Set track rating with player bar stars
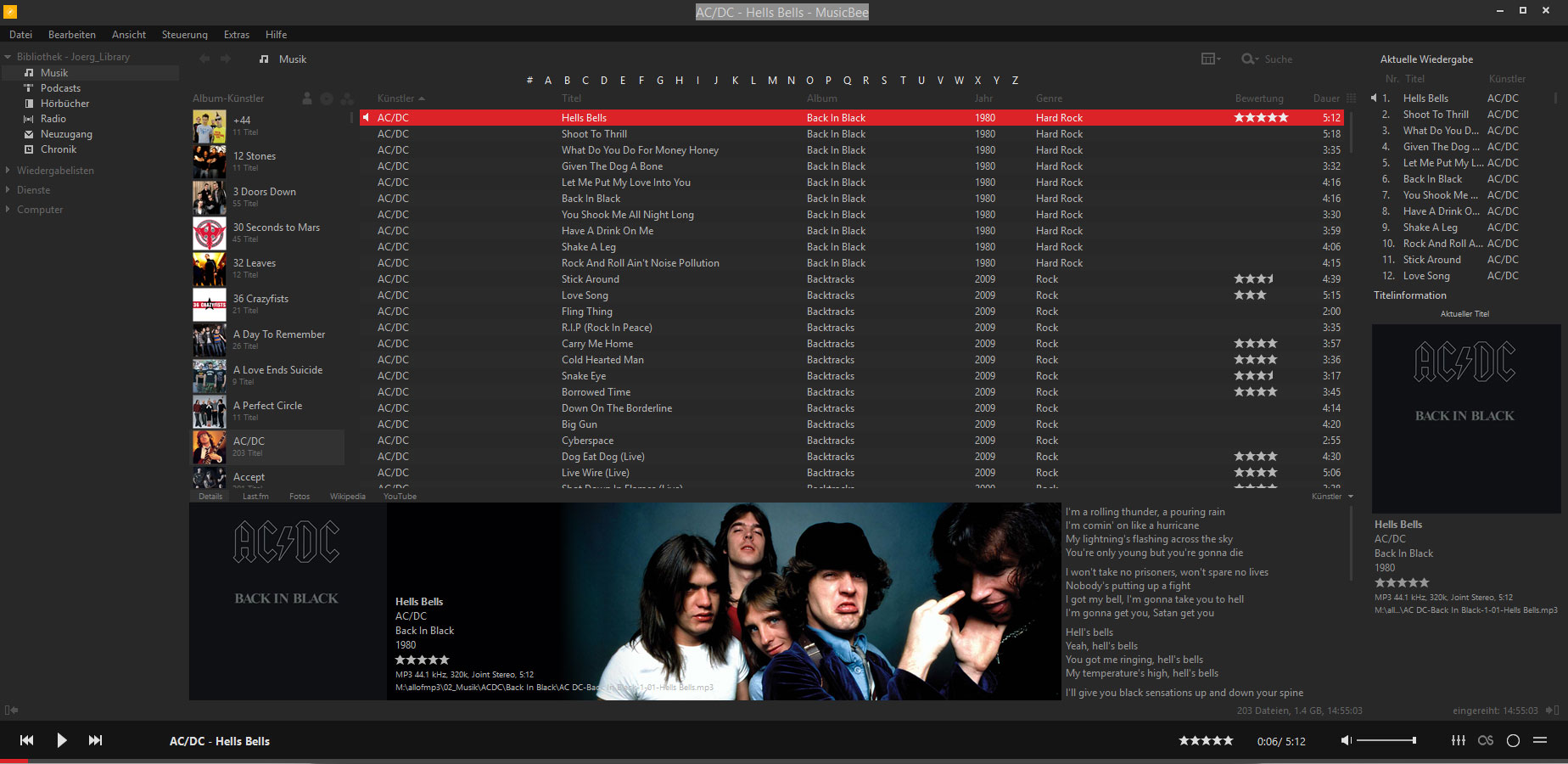Screen dimensions: 1568x764 click(1206, 740)
